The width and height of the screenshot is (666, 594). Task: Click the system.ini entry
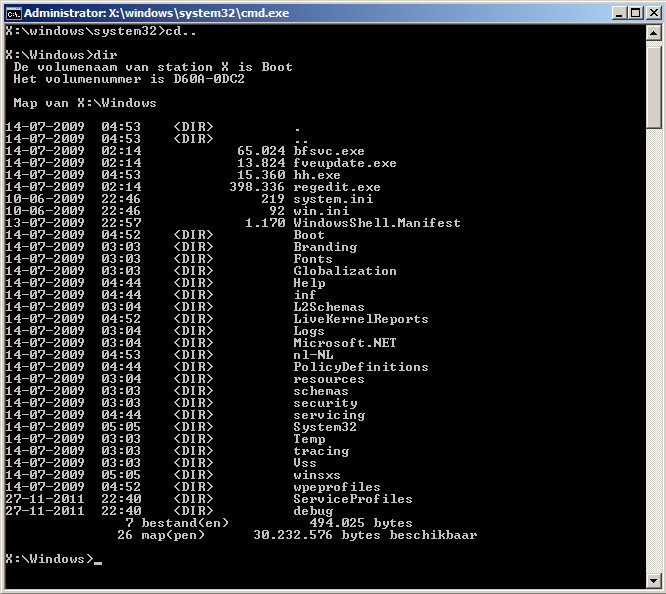(333, 199)
